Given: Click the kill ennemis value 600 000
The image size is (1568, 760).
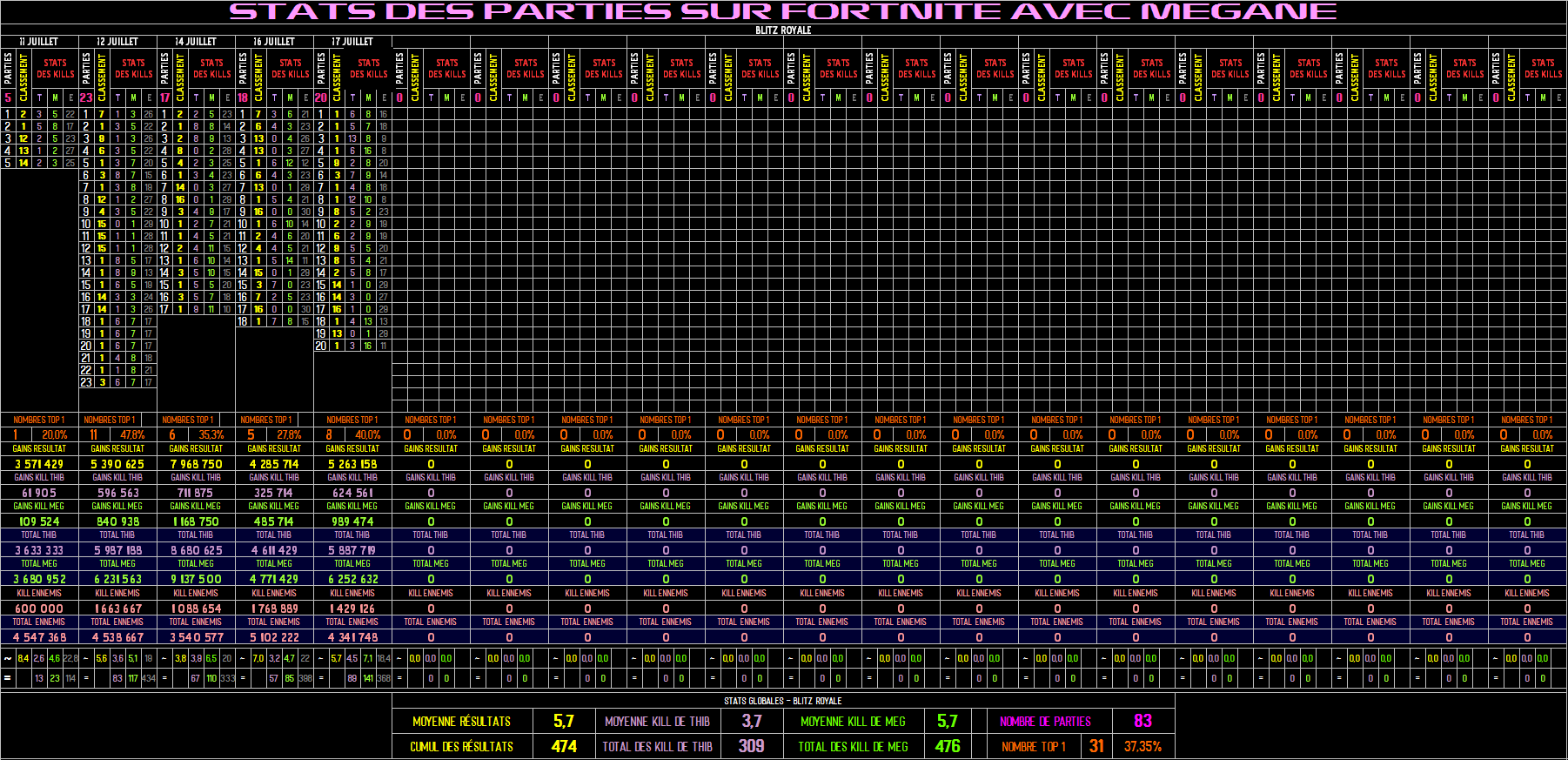Looking at the screenshot, I should click(x=39, y=609).
